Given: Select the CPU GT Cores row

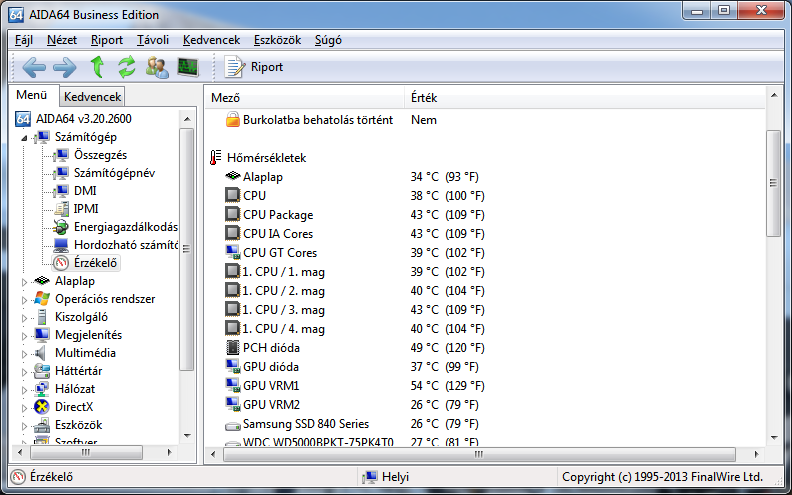Looking at the screenshot, I should point(485,253).
